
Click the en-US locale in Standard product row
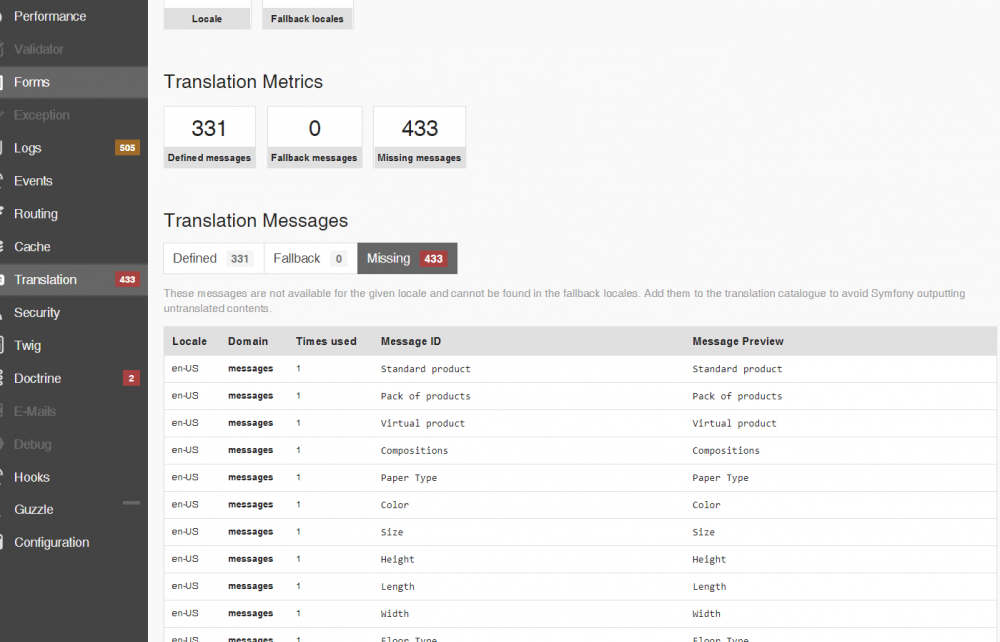point(185,368)
